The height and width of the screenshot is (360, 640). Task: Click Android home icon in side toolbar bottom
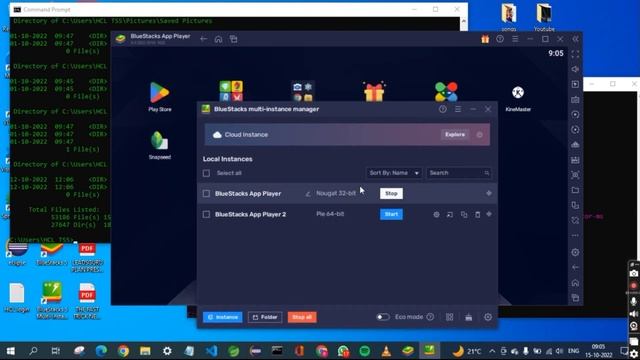[x=576, y=282]
